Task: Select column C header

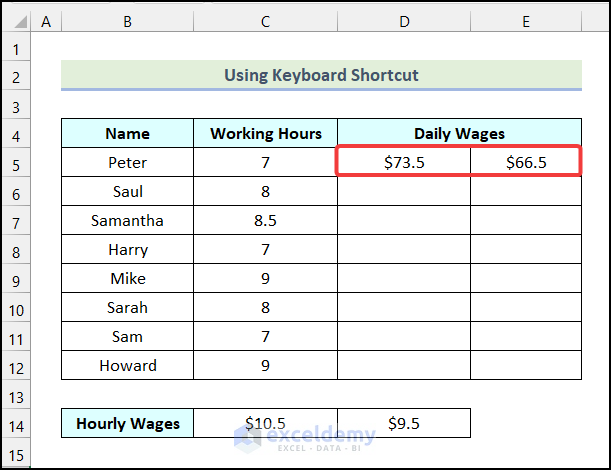Action: coord(265,21)
